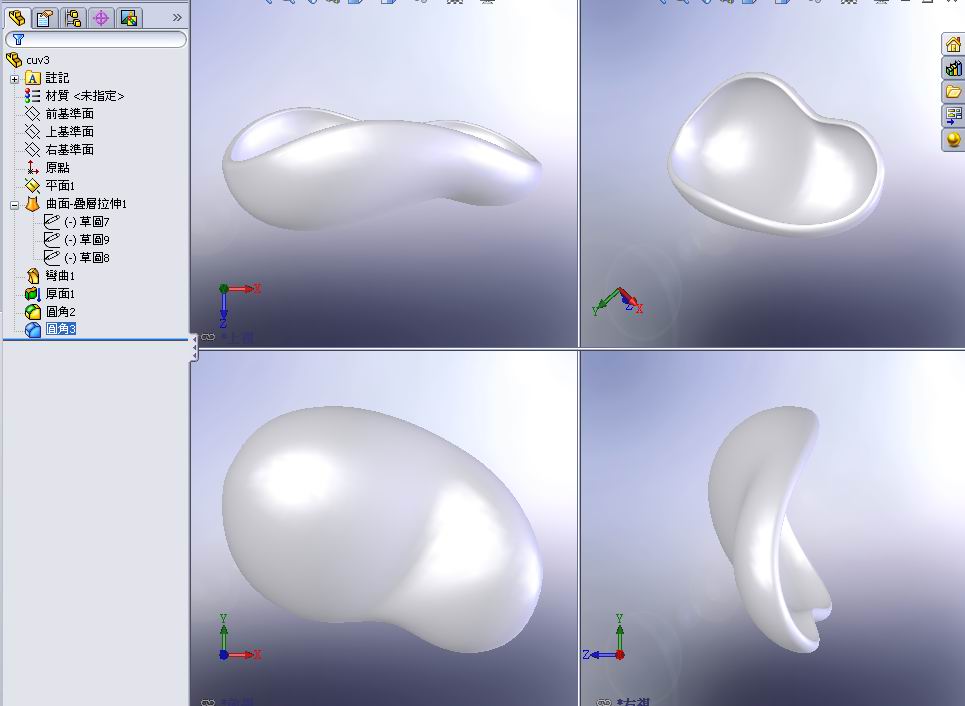Viewport: 965px width, 706px height.
Task: Open SolidWorks Resources home task pane
Action: click(x=953, y=44)
